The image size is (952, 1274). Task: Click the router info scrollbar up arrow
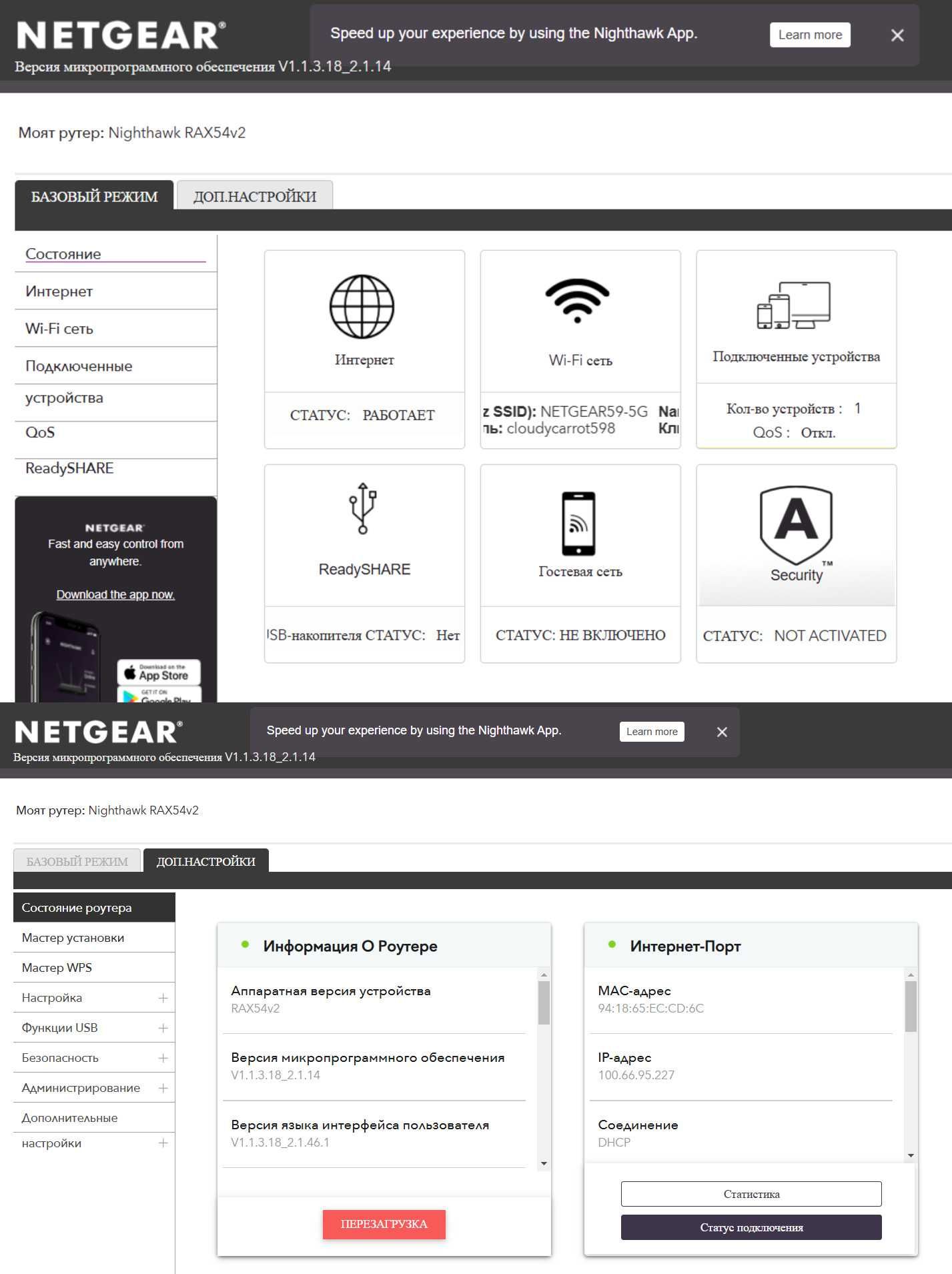click(x=544, y=975)
